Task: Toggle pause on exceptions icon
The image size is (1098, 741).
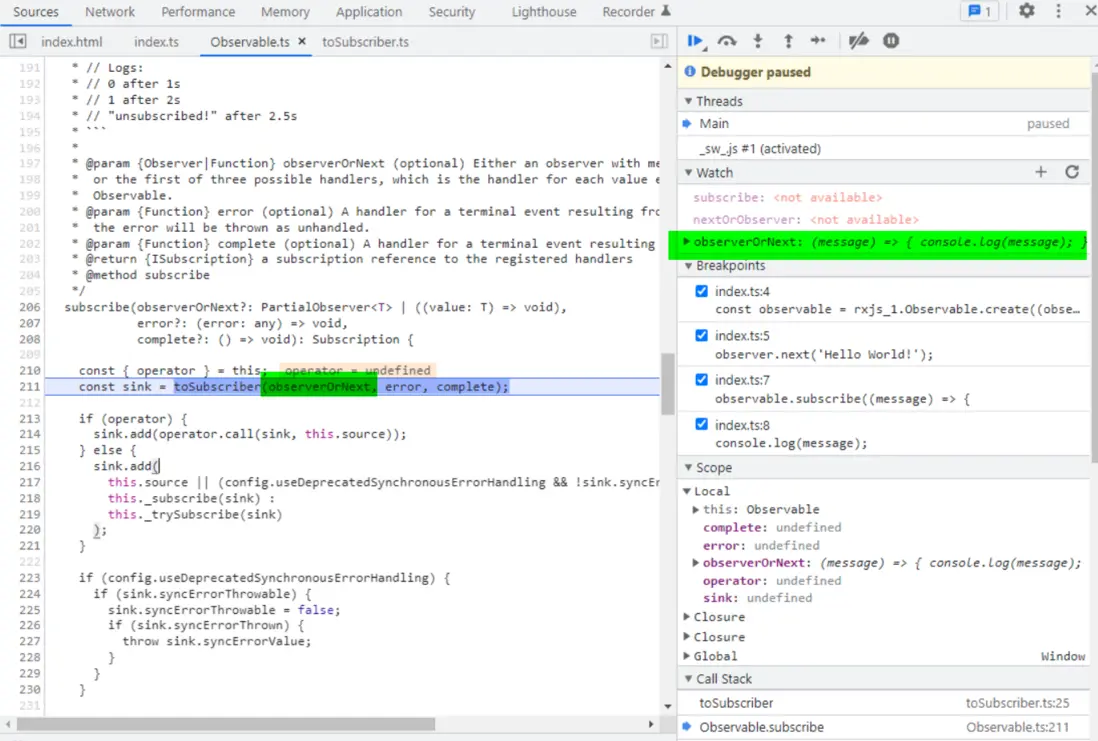Action: pyautogui.click(x=891, y=41)
